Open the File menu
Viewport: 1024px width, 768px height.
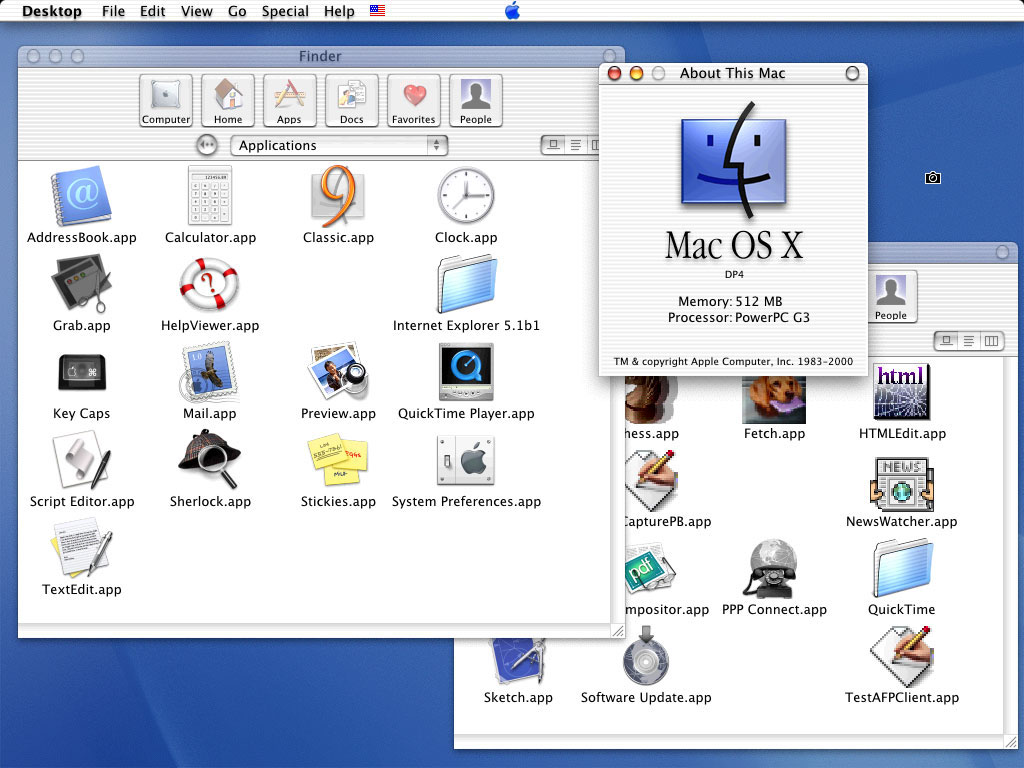(x=113, y=11)
